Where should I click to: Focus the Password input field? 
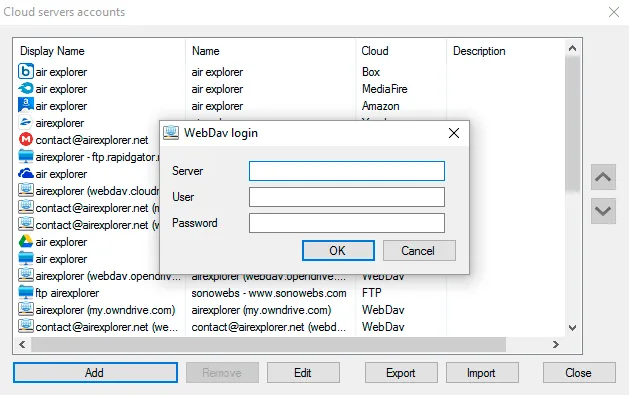click(347, 223)
